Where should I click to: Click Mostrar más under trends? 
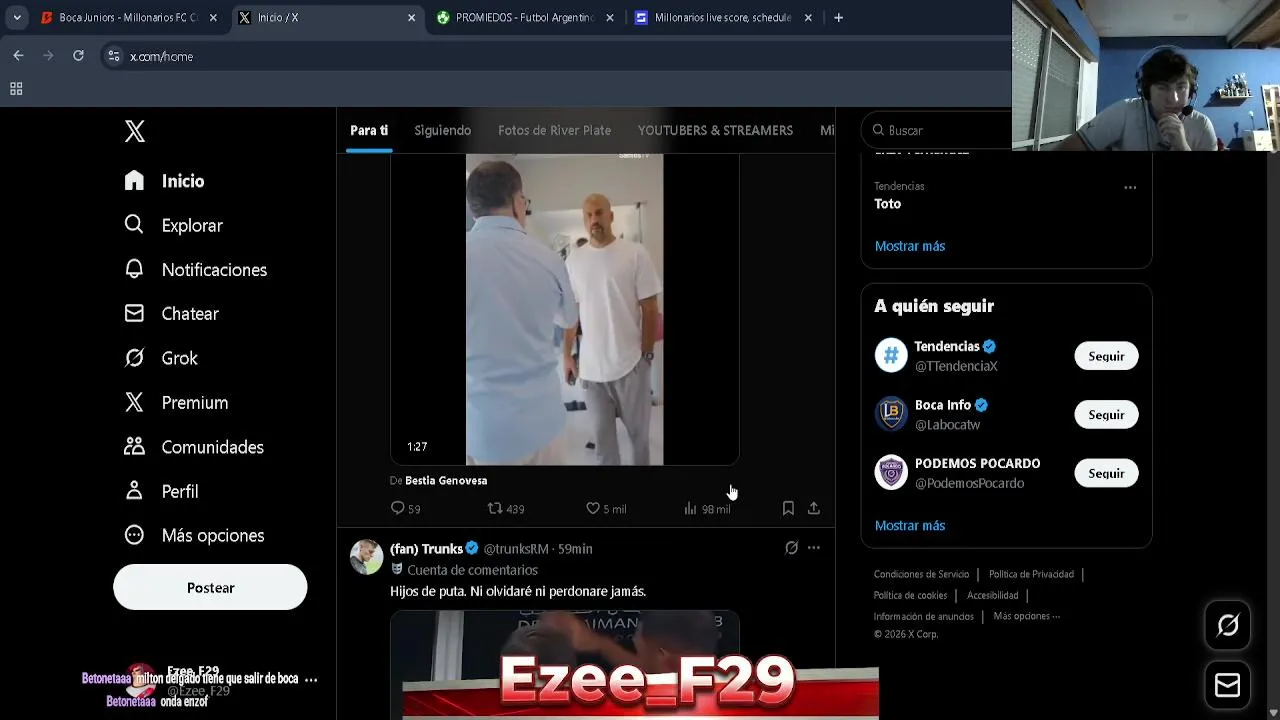tap(909, 246)
